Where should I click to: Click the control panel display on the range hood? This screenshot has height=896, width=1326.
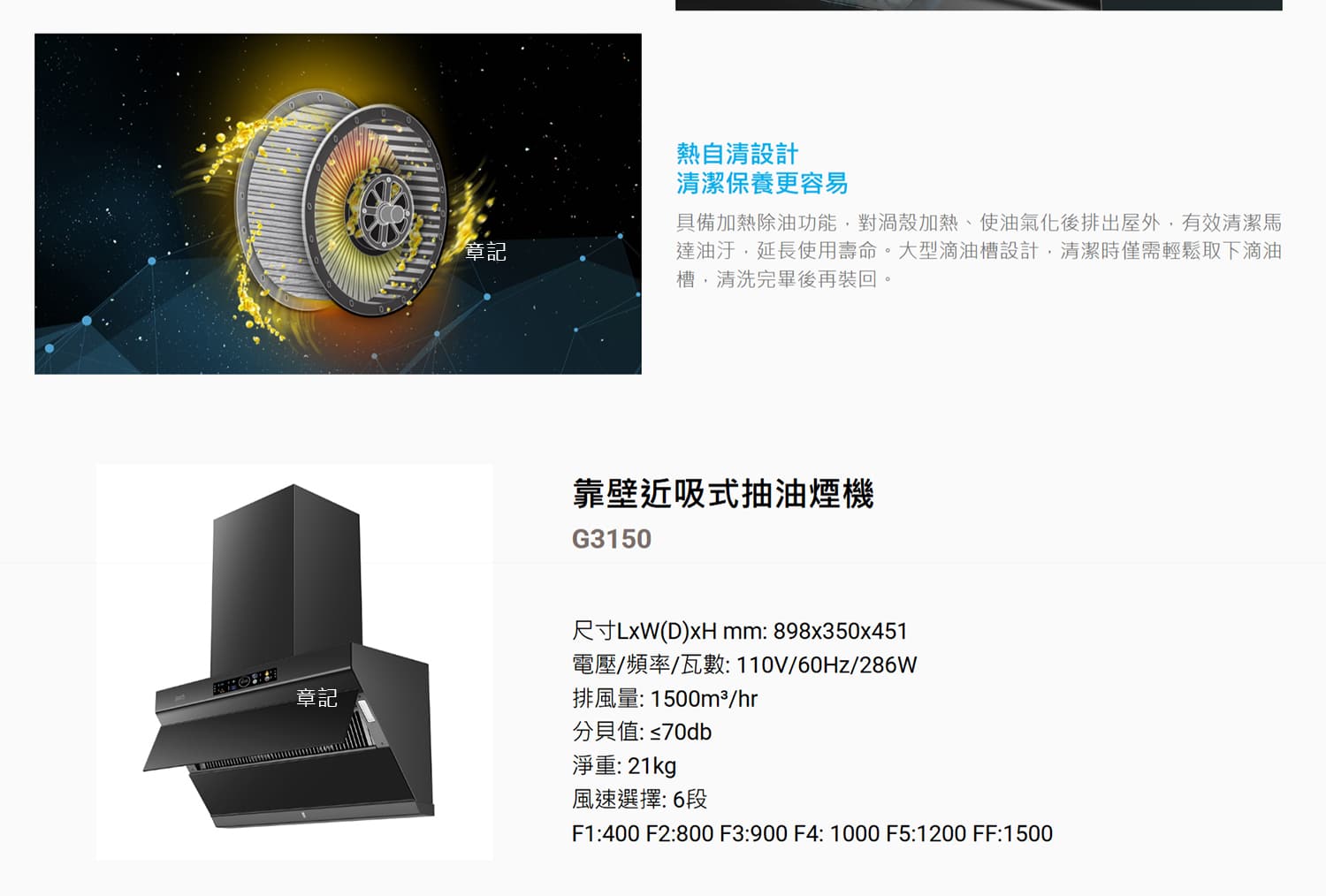245,681
